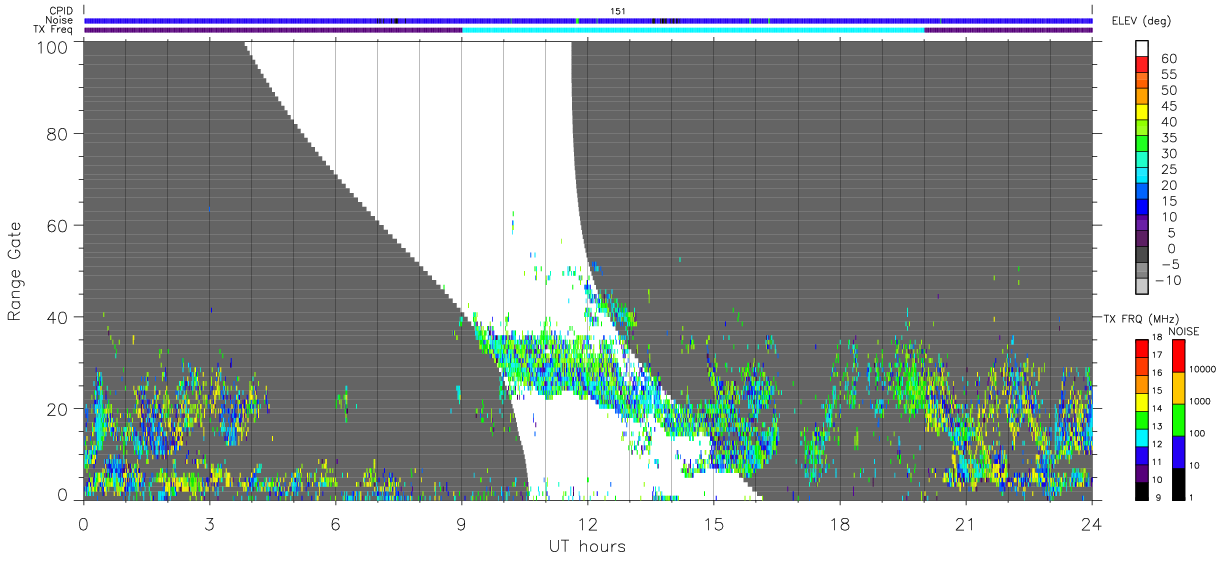Viewport: 1228px width, 567px height.
Task: Click the '13' label on the TX FRQ colorbar
Action: 1158,427
